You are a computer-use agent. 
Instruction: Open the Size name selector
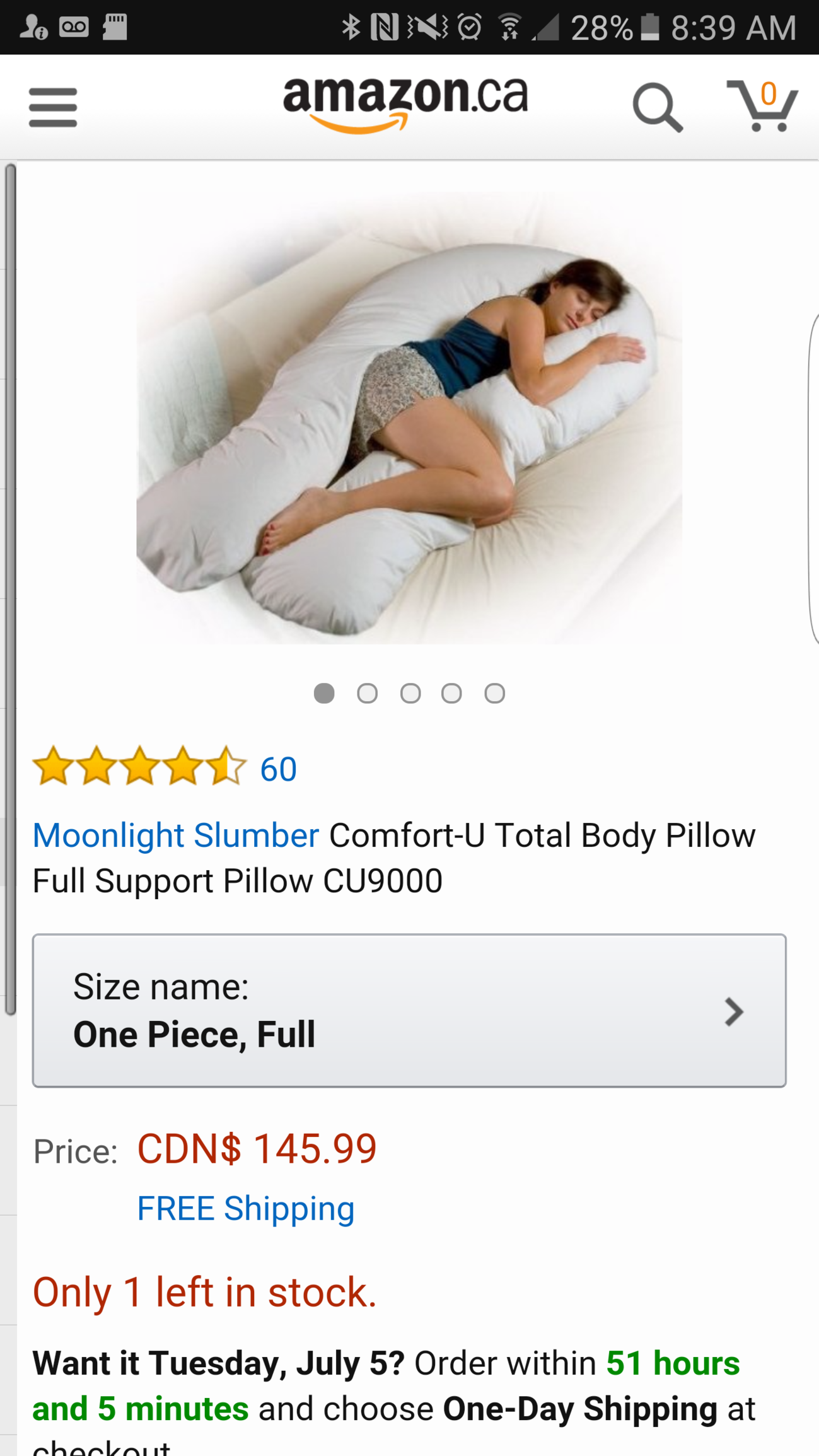pos(409,1010)
